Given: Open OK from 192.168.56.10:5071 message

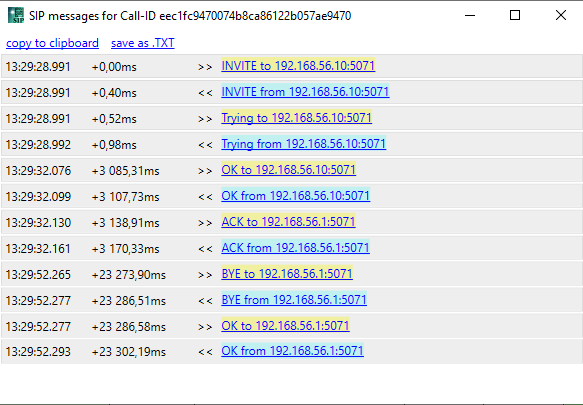Looking at the screenshot, I should pyautogui.click(x=296, y=196).
